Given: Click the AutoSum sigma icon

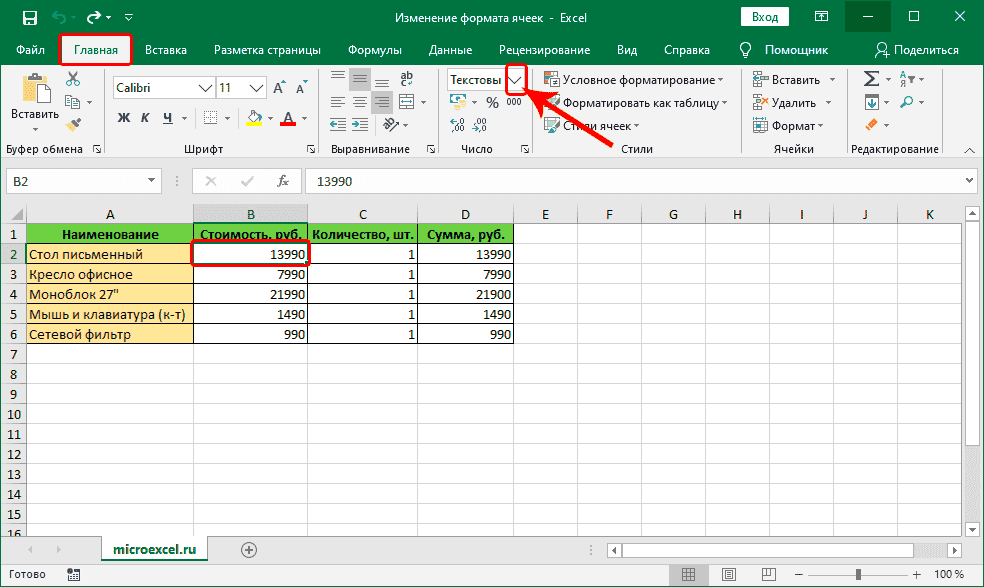Looking at the screenshot, I should pos(871,76).
